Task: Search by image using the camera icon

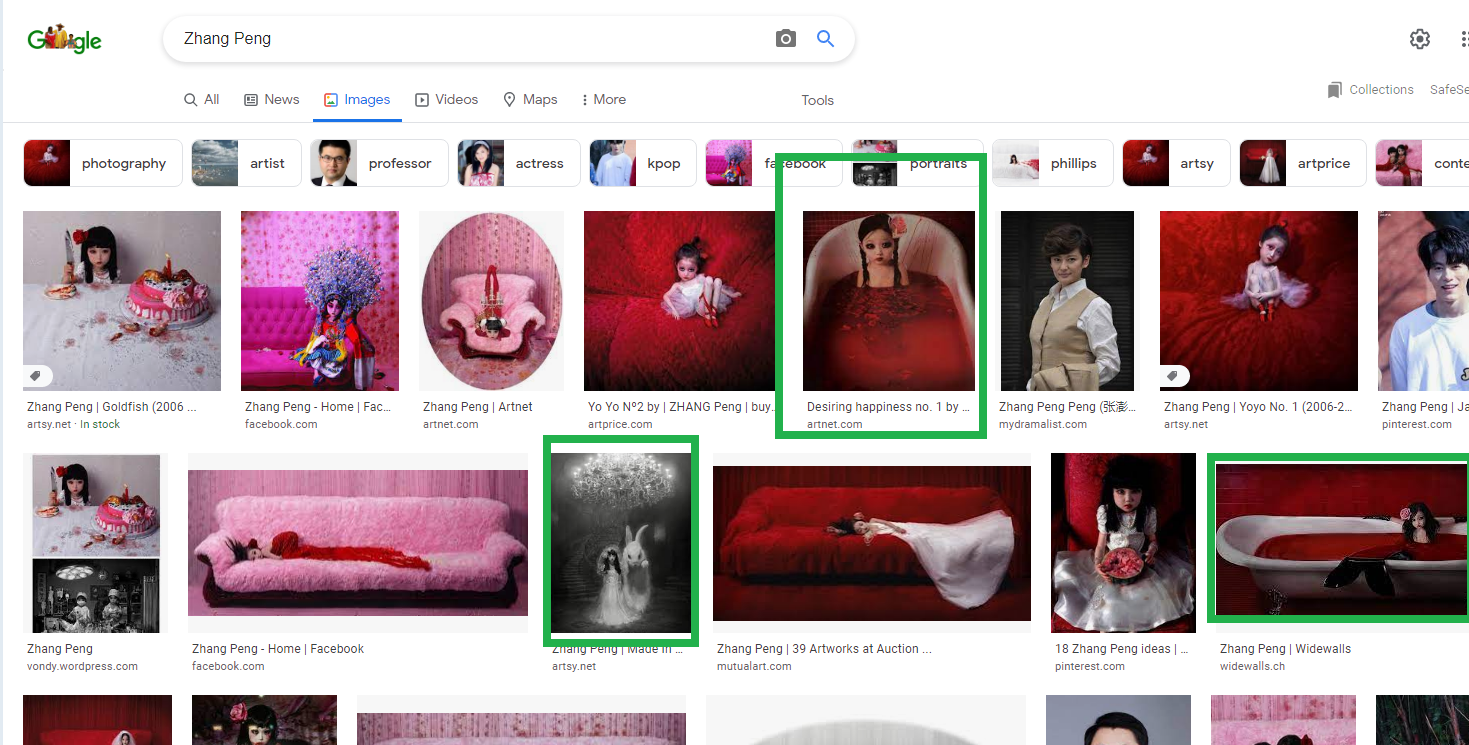Action: coord(786,39)
